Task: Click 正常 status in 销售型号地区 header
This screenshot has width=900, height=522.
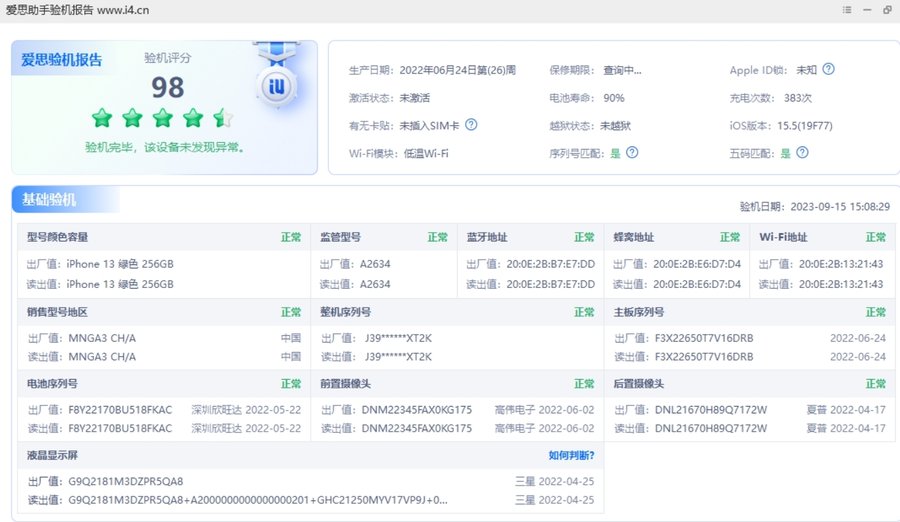Action: point(291,312)
